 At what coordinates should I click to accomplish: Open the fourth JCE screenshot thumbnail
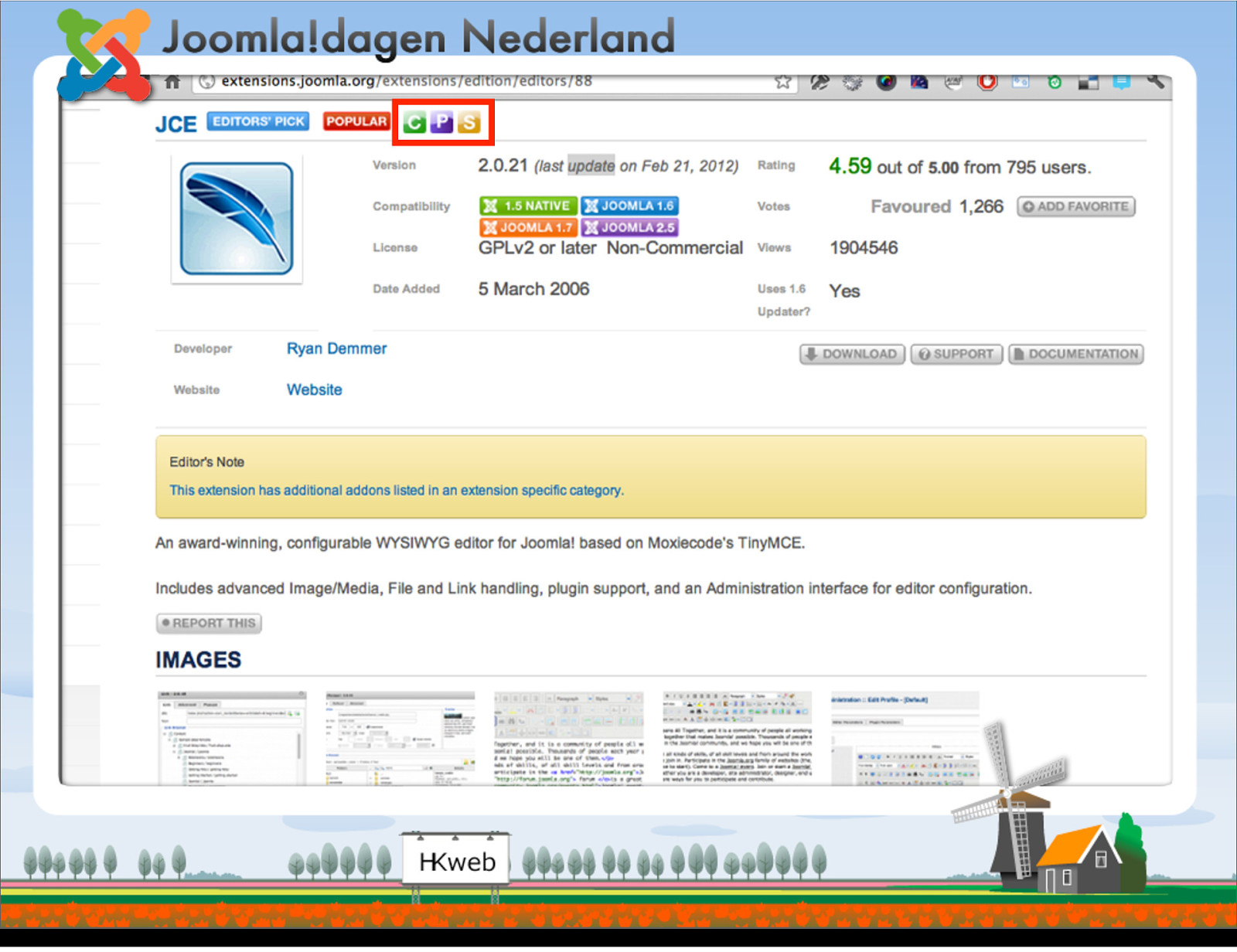click(x=737, y=738)
